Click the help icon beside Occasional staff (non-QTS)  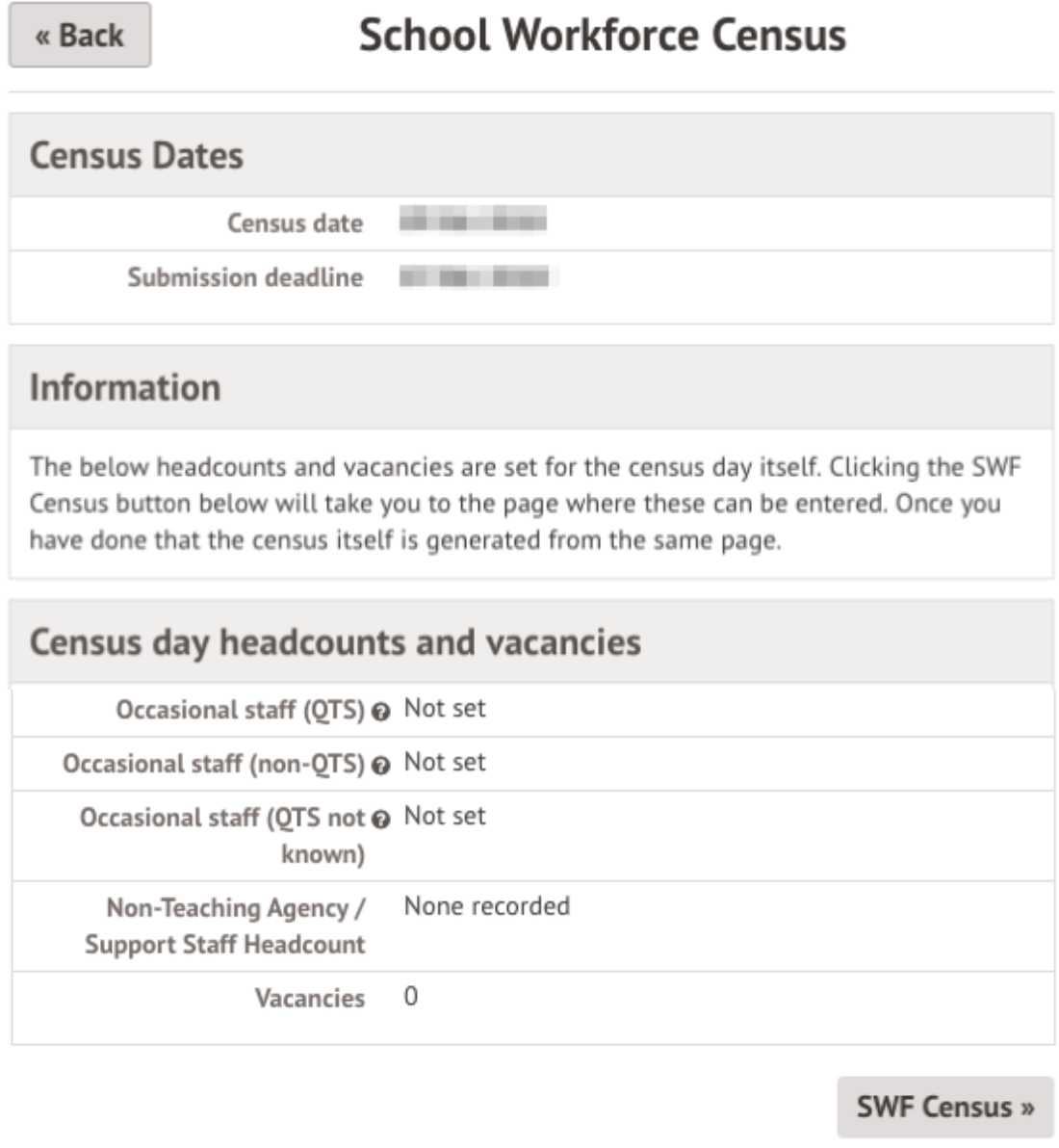click(380, 767)
